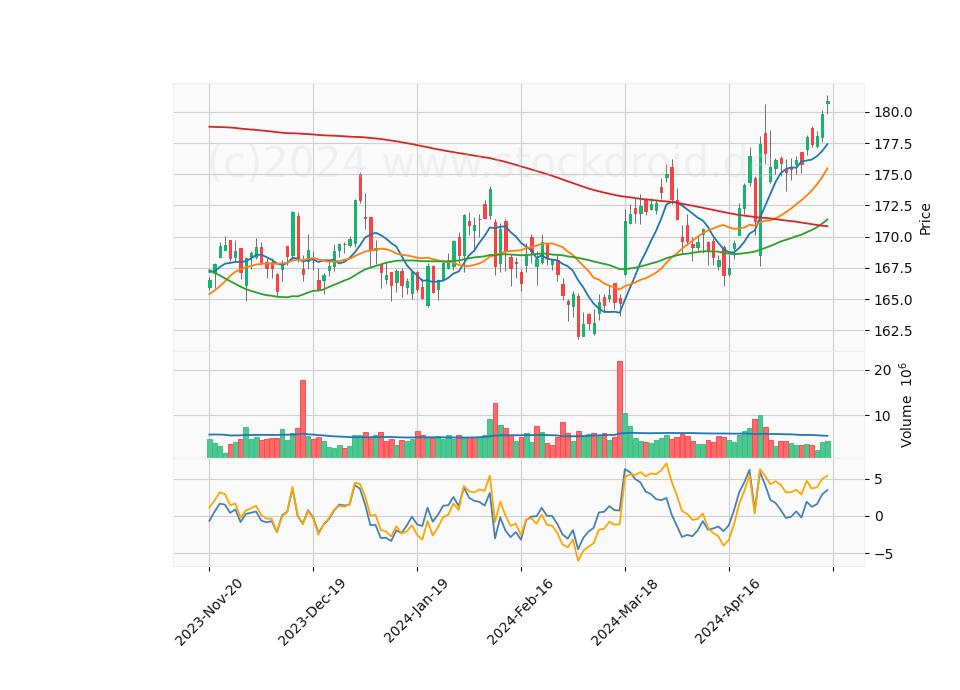Click the tall red December volume spike bar
Viewport: 960px width, 690px height.
click(302, 419)
